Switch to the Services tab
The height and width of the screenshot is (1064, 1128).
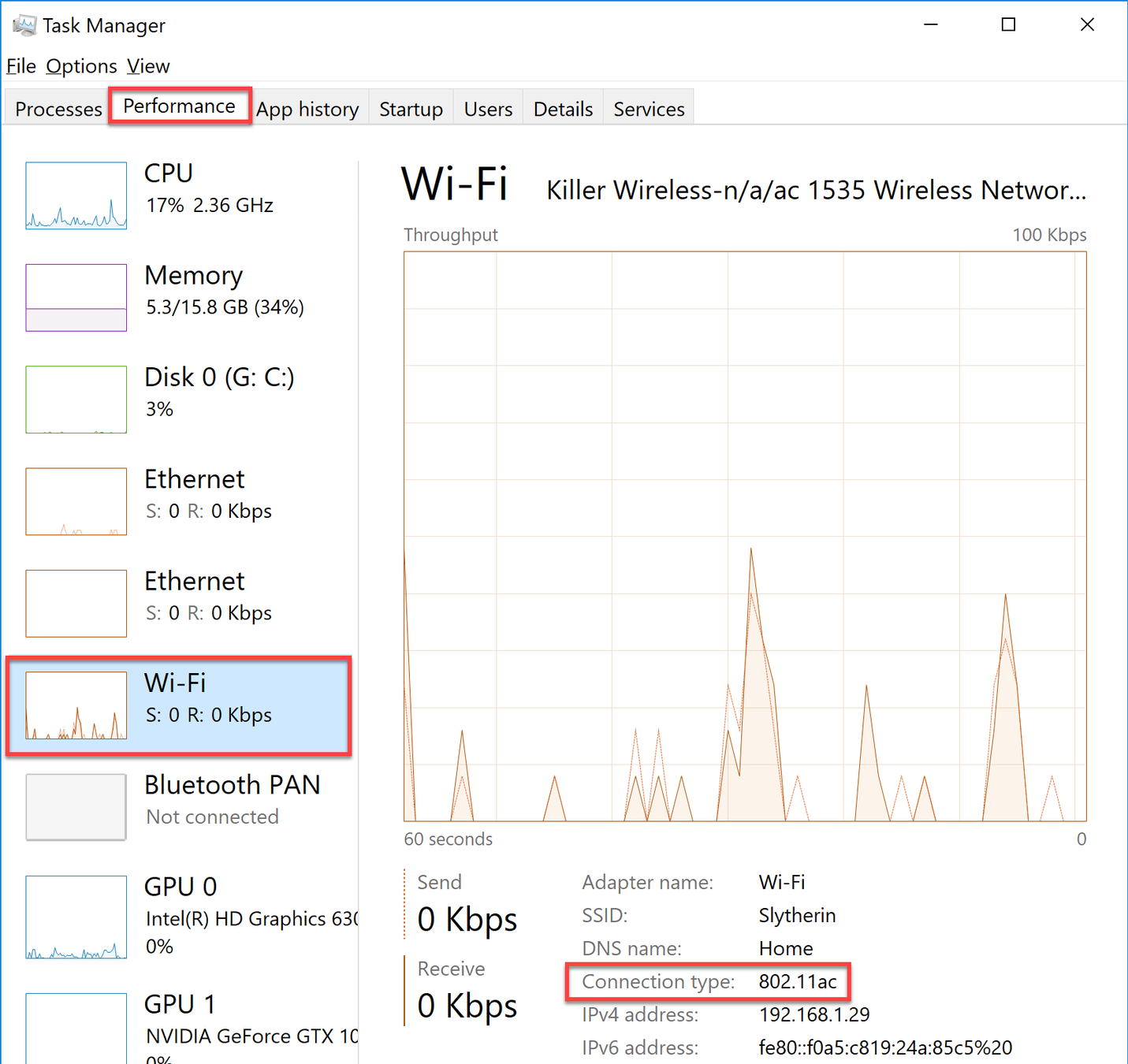(649, 109)
